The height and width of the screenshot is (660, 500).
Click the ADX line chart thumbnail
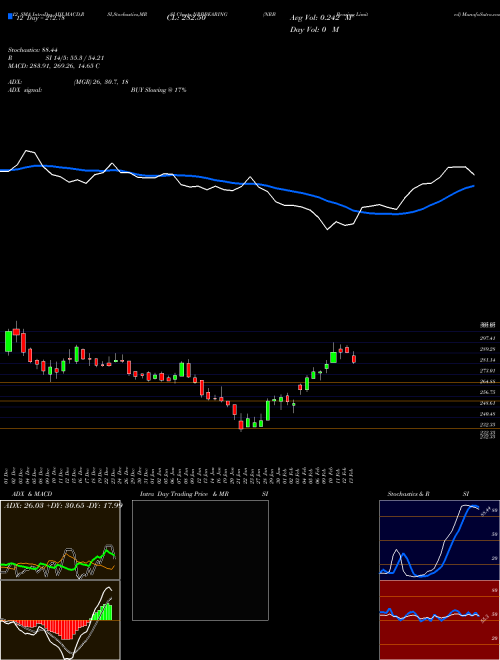(x=60, y=540)
